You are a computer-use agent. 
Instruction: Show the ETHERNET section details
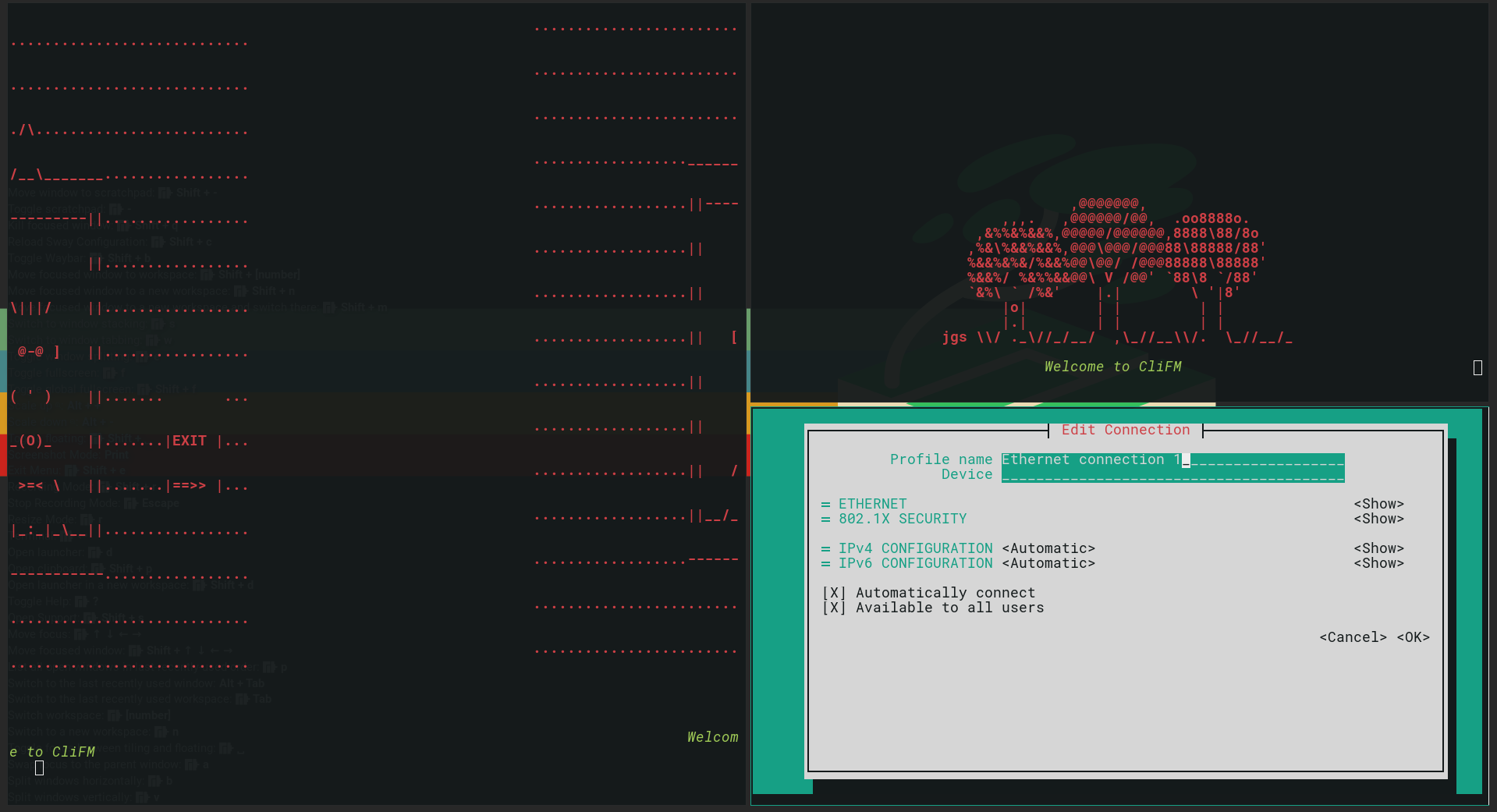(1378, 503)
